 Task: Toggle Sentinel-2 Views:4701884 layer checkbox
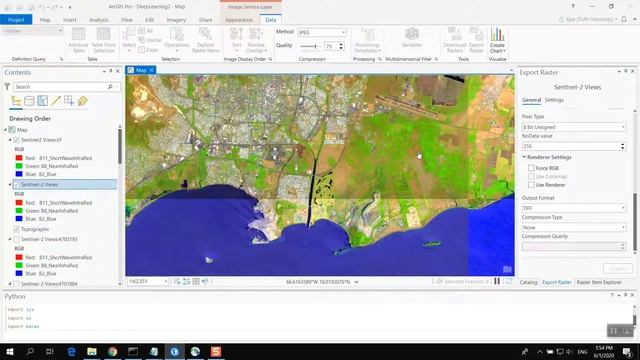point(16,284)
